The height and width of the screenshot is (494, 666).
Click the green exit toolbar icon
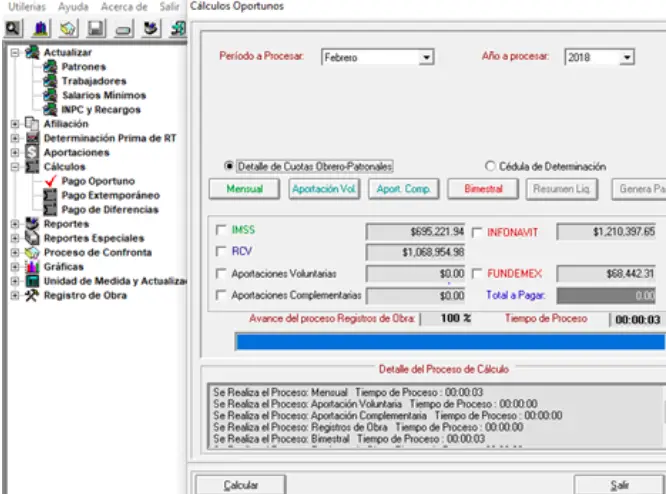pos(178,28)
